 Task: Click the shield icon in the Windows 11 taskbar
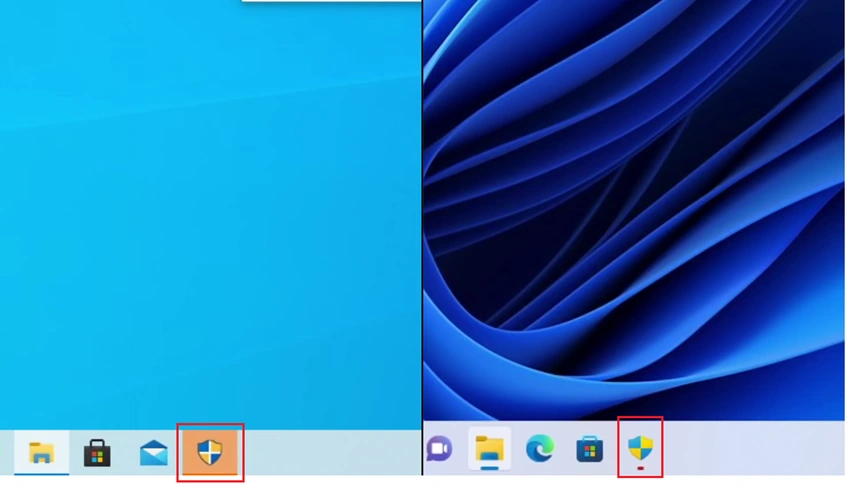click(x=640, y=448)
